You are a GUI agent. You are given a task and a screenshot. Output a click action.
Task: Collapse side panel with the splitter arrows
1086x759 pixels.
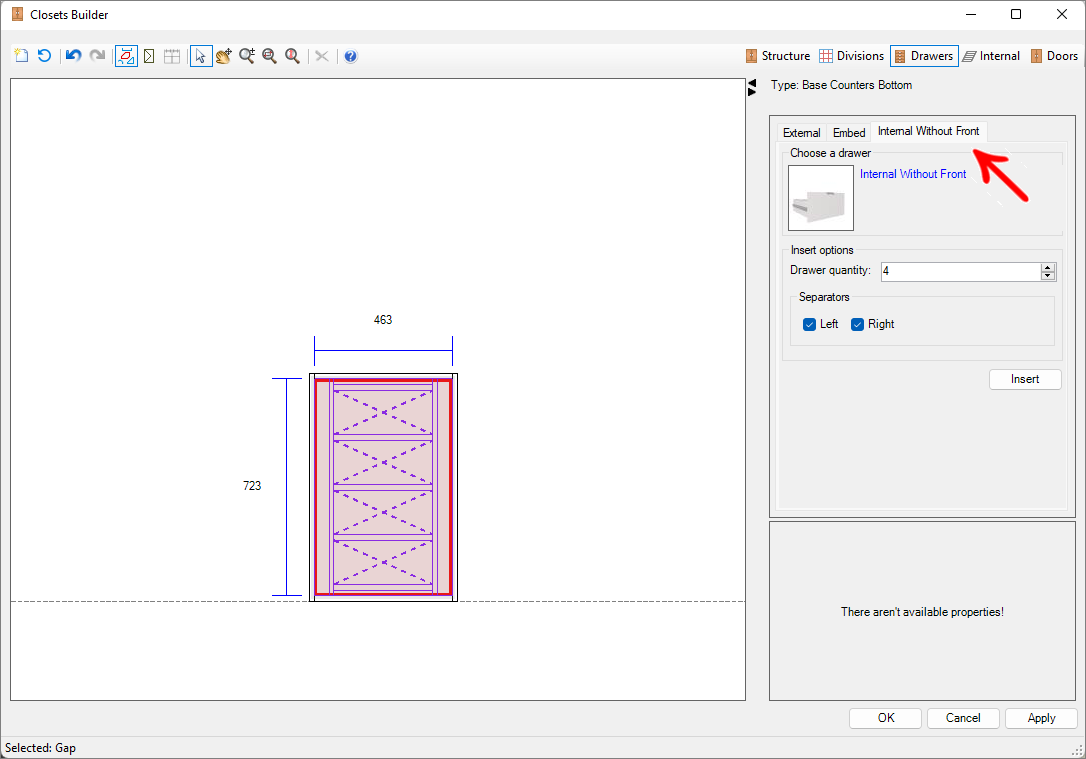(x=752, y=87)
